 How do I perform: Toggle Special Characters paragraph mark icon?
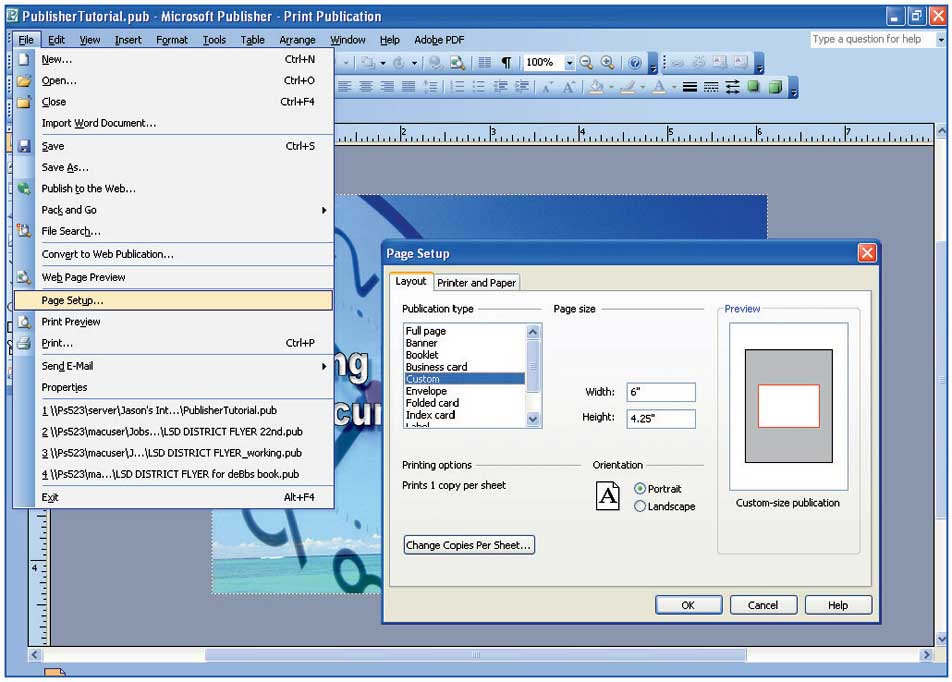[506, 63]
